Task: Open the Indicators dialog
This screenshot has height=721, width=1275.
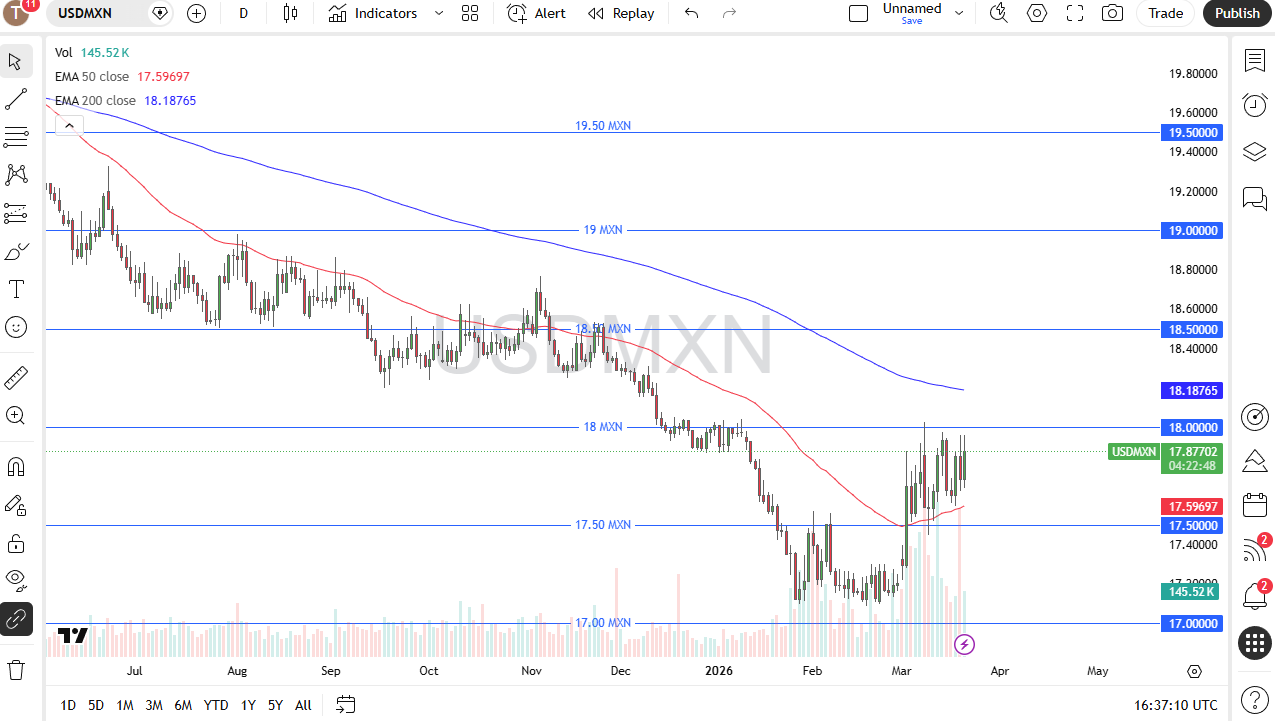Action: [373, 13]
